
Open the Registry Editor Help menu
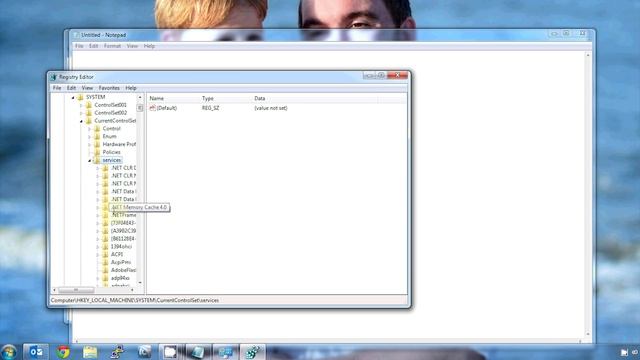click(x=131, y=88)
